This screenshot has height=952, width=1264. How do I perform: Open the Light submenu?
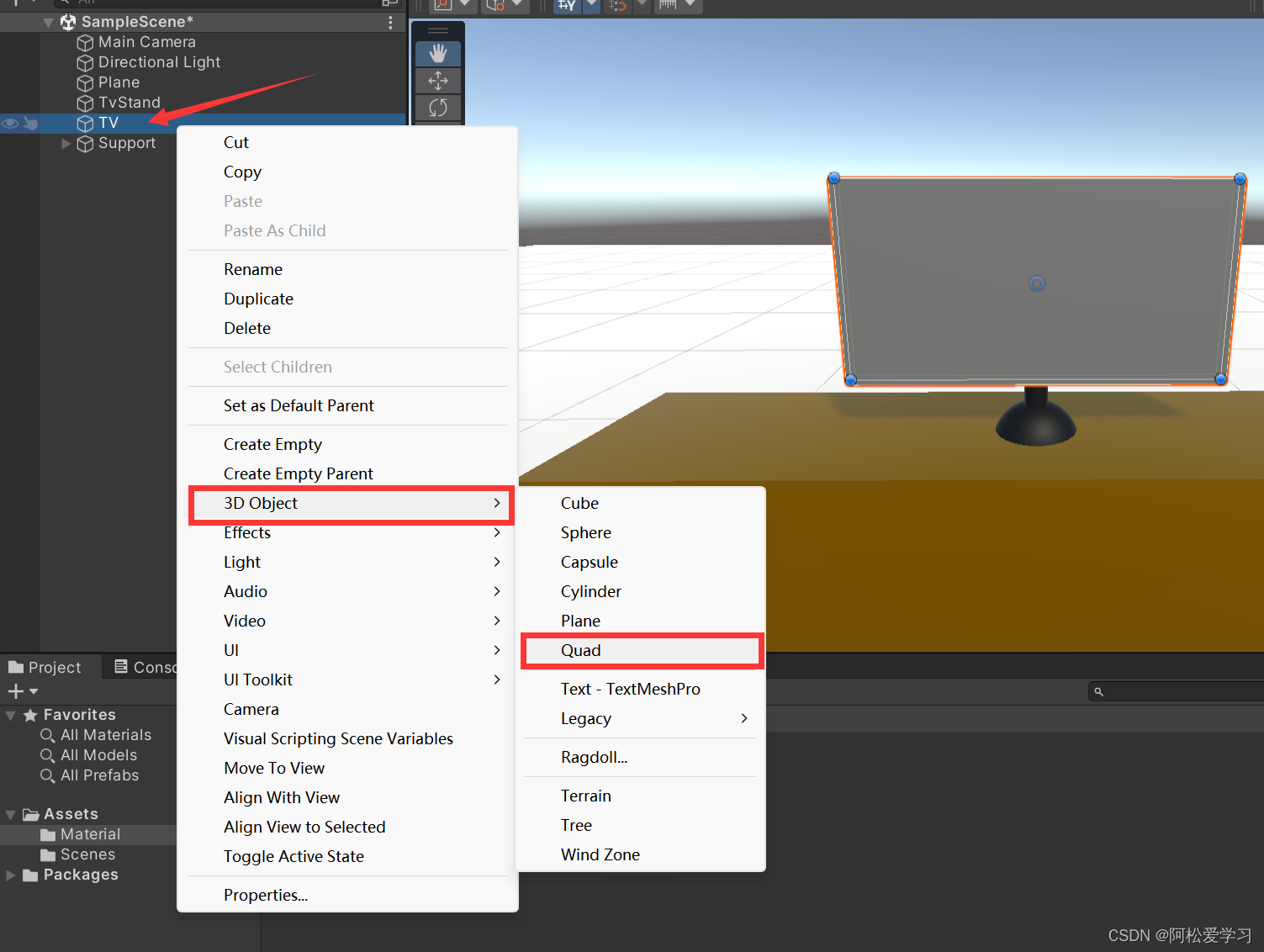point(347,562)
